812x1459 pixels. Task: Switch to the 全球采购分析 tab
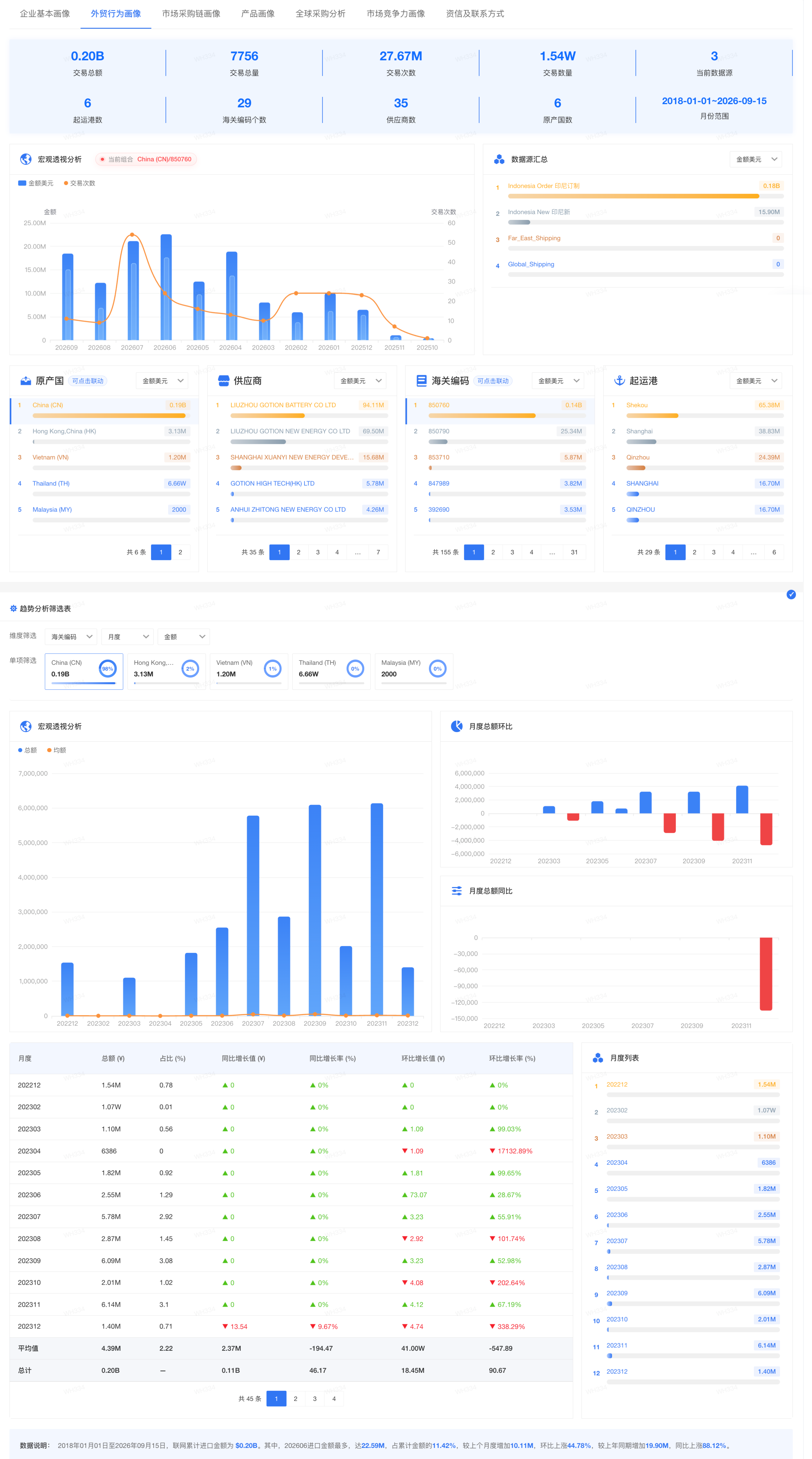(321, 14)
